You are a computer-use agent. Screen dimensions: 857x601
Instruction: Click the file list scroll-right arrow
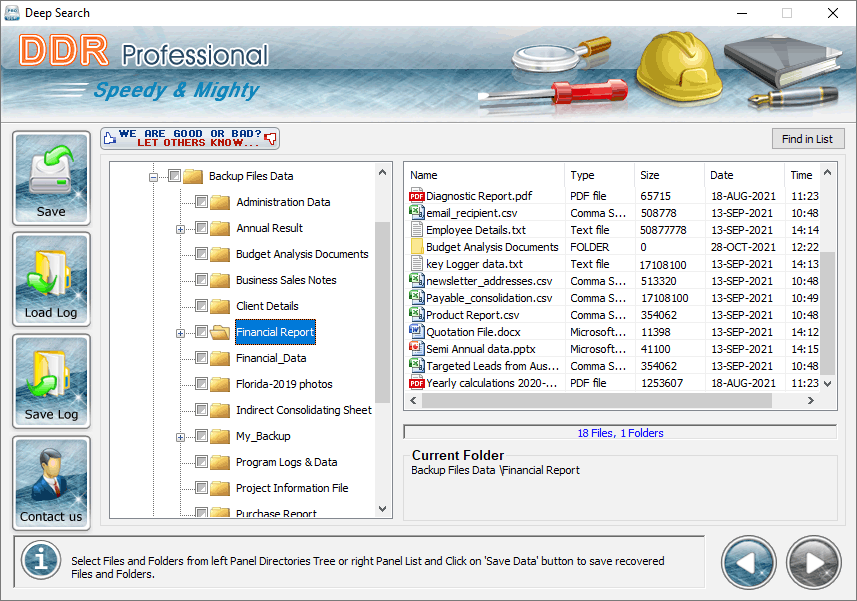(811, 400)
